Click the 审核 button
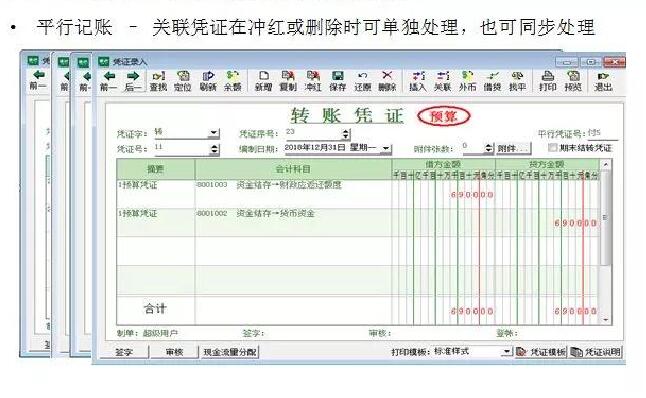The image size is (646, 398). click(x=174, y=352)
